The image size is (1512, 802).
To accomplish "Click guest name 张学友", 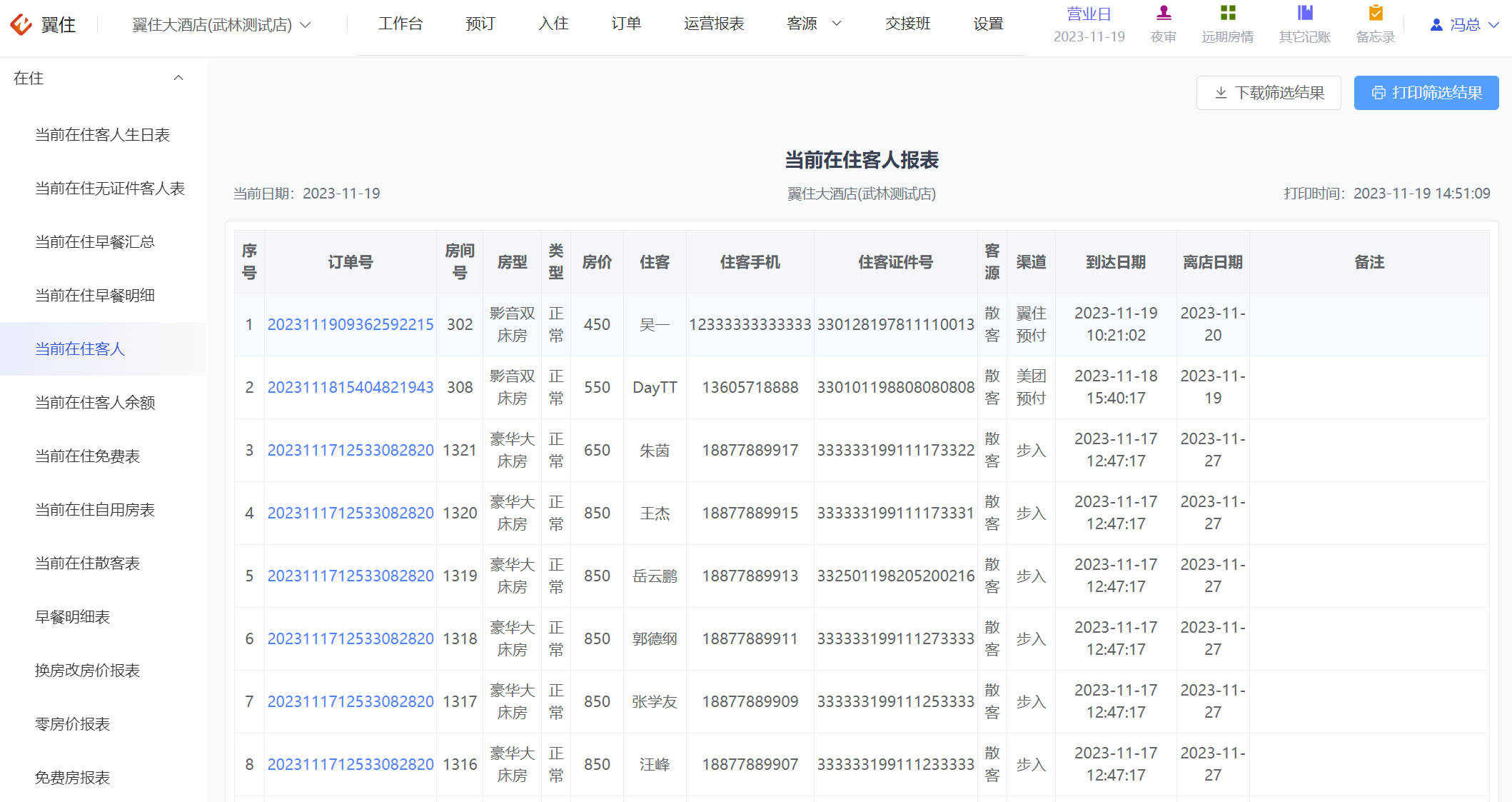I will (x=655, y=702).
